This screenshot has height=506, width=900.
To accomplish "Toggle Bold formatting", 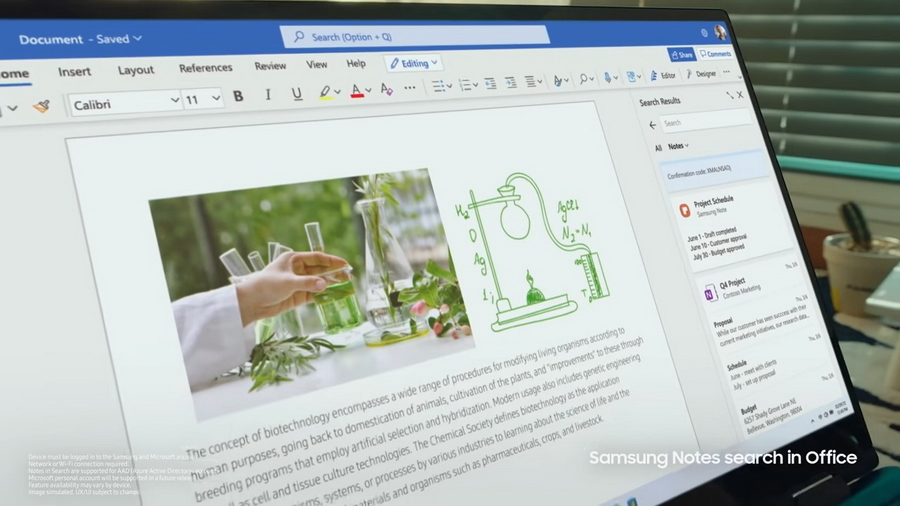I will pos(238,96).
